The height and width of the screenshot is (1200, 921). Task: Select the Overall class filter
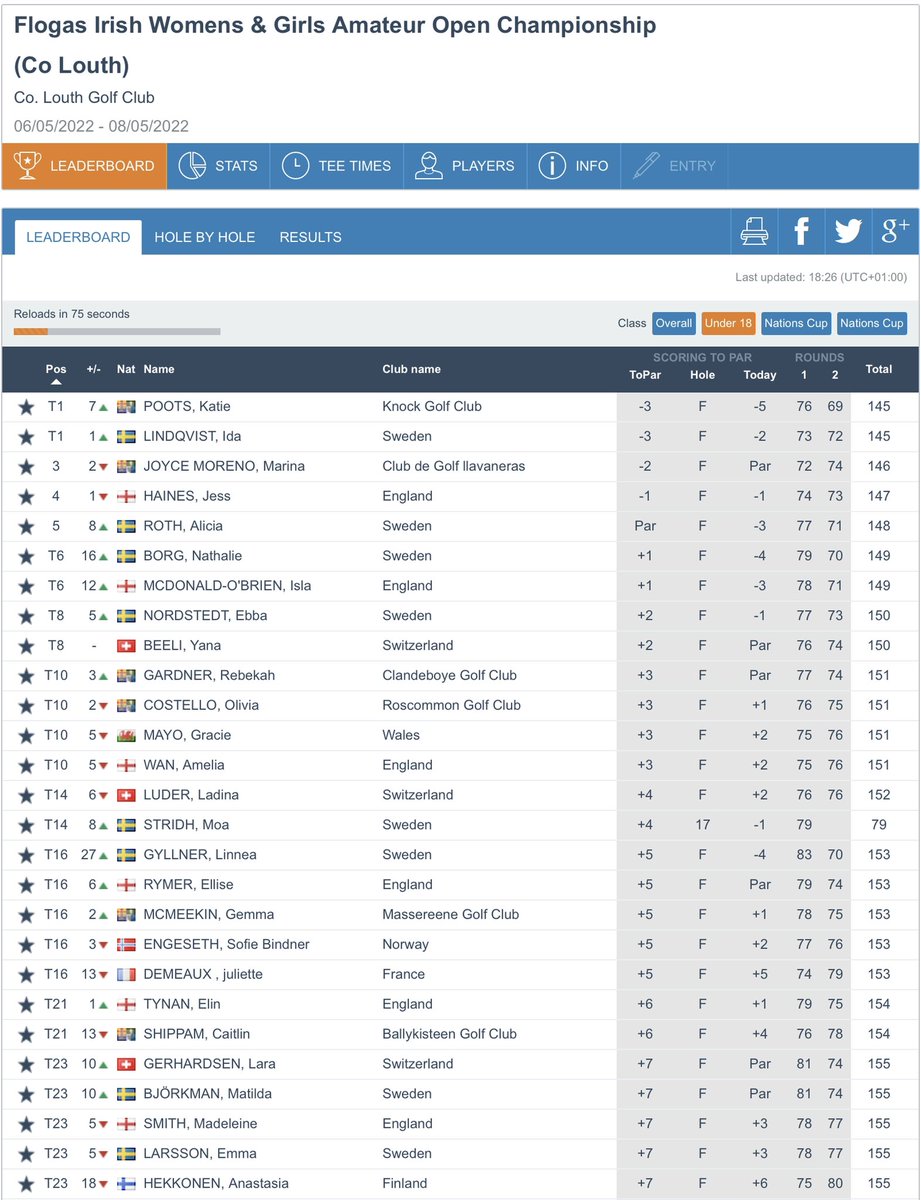(674, 323)
